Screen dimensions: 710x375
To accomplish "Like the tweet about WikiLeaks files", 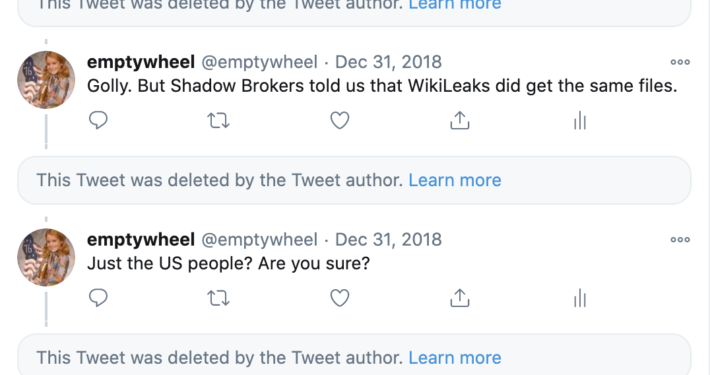I will pyautogui.click(x=340, y=120).
